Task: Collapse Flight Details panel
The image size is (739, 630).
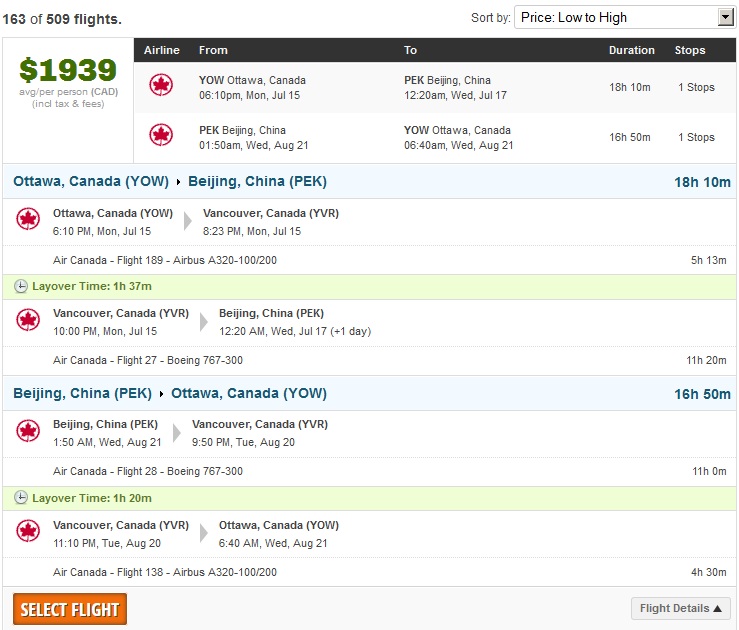Action: (x=681, y=608)
